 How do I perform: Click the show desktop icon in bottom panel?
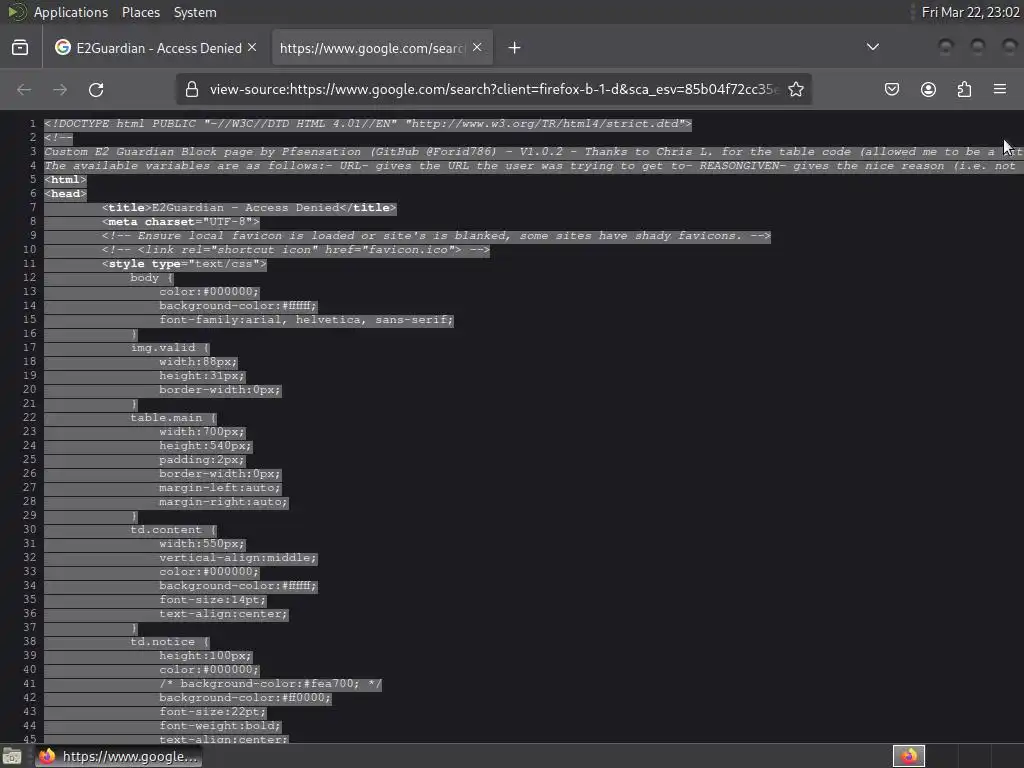click(12, 757)
